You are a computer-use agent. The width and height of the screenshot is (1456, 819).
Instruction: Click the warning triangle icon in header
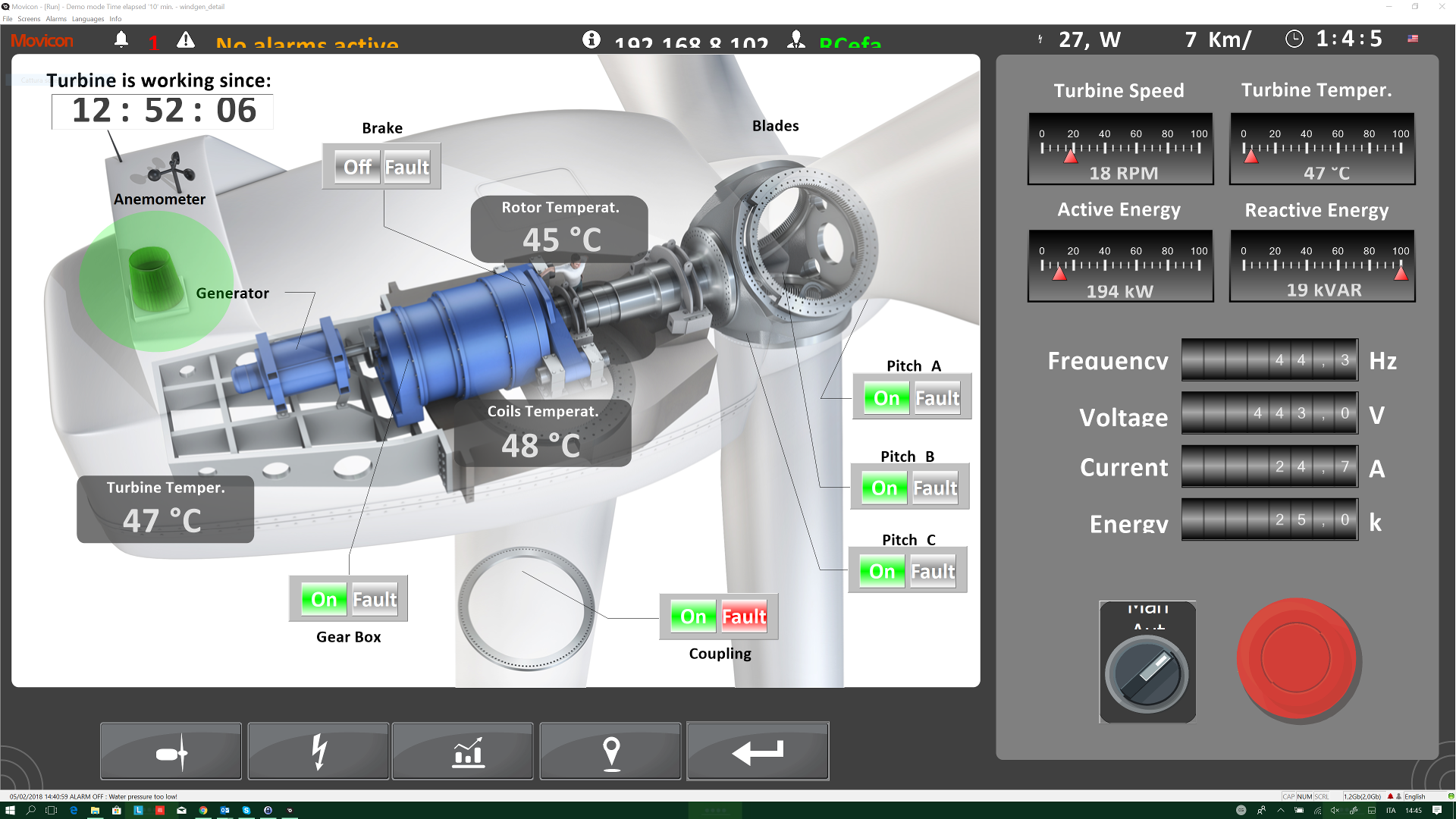[x=186, y=39]
